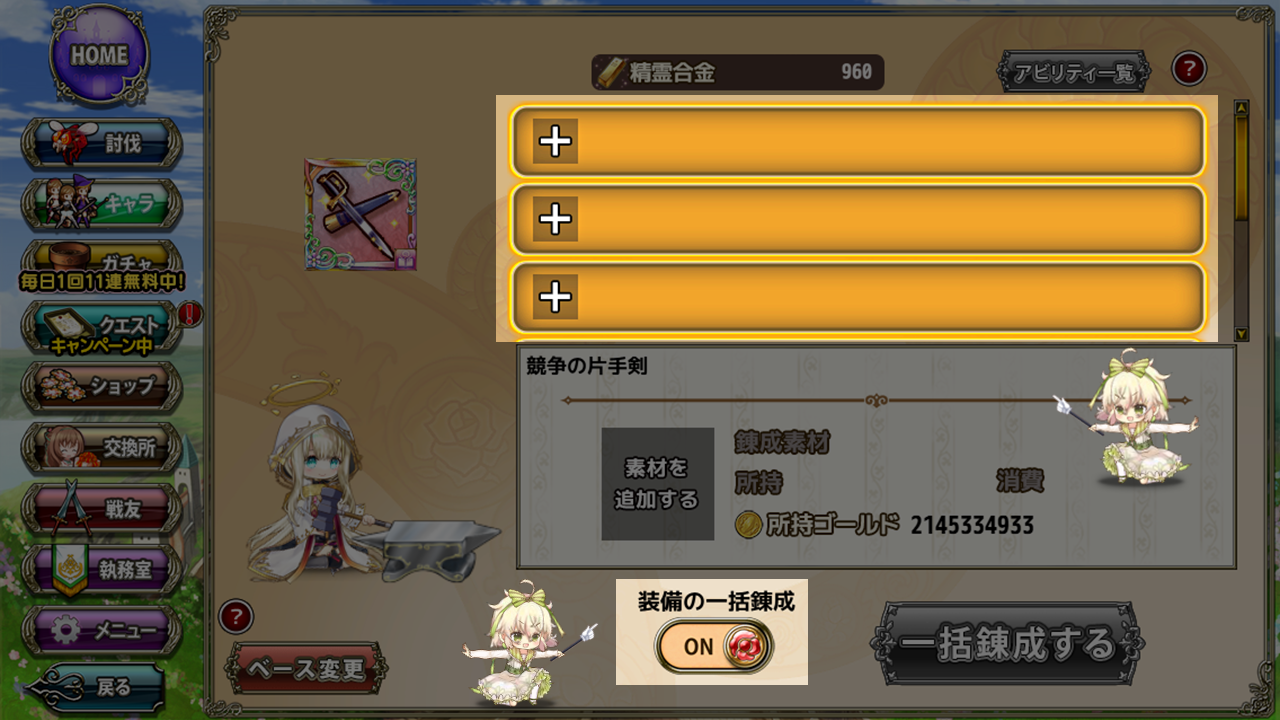Image resolution: width=1280 pixels, height=720 pixels.
Task: Open the キャラ menu
Action: (x=102, y=205)
